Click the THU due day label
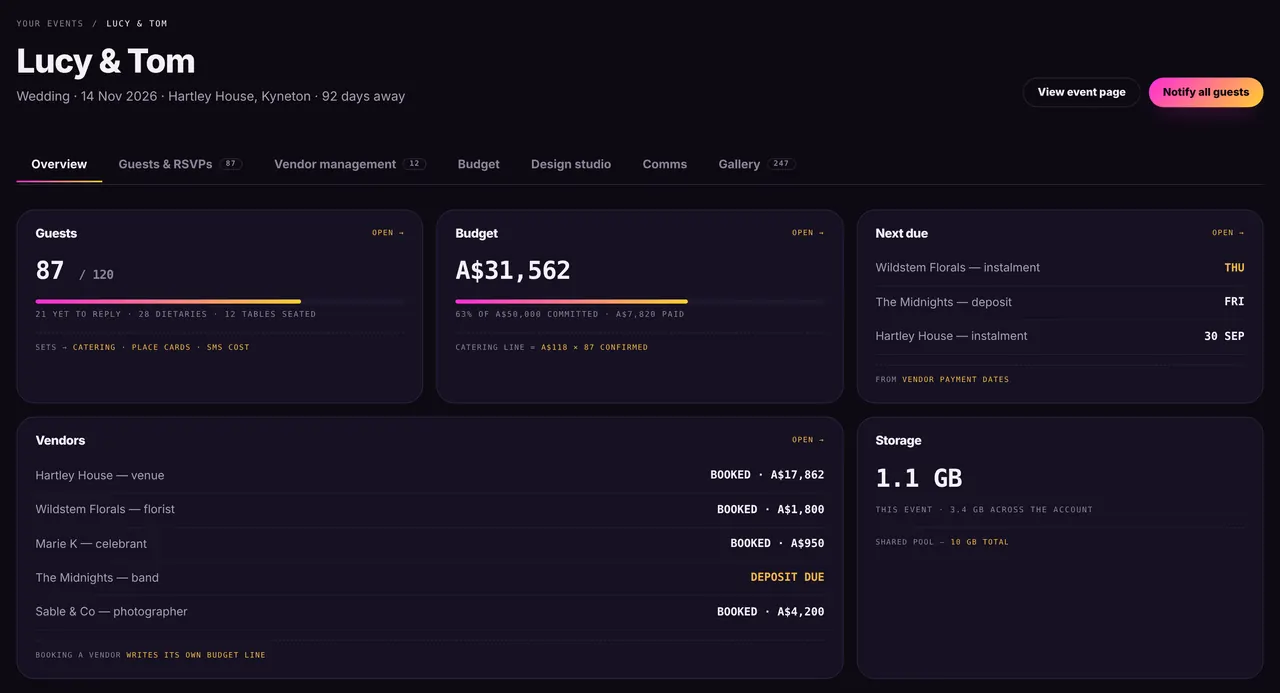1280x693 pixels. (x=1235, y=268)
